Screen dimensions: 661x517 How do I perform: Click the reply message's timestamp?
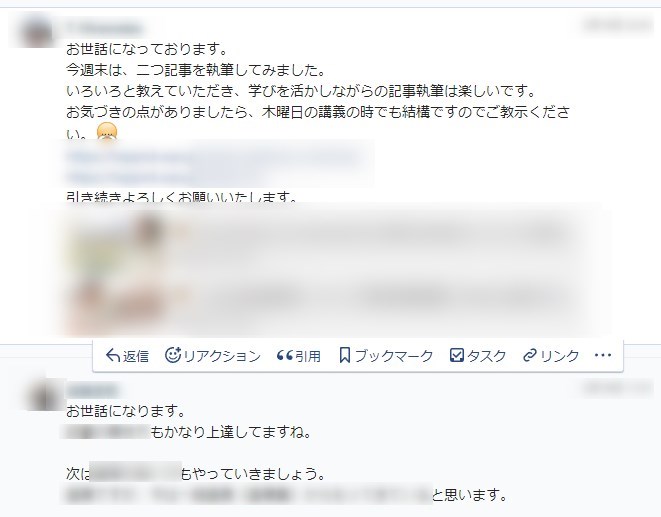click(618, 388)
